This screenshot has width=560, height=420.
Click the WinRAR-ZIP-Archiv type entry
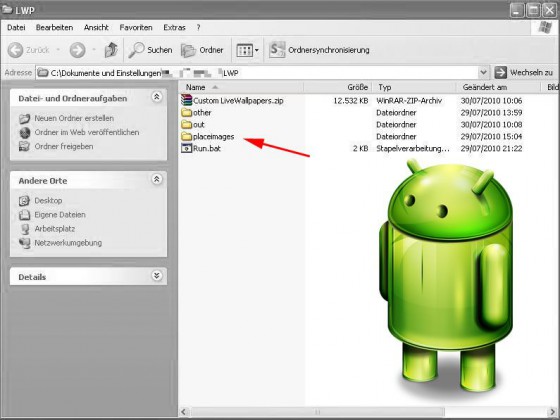[409, 101]
